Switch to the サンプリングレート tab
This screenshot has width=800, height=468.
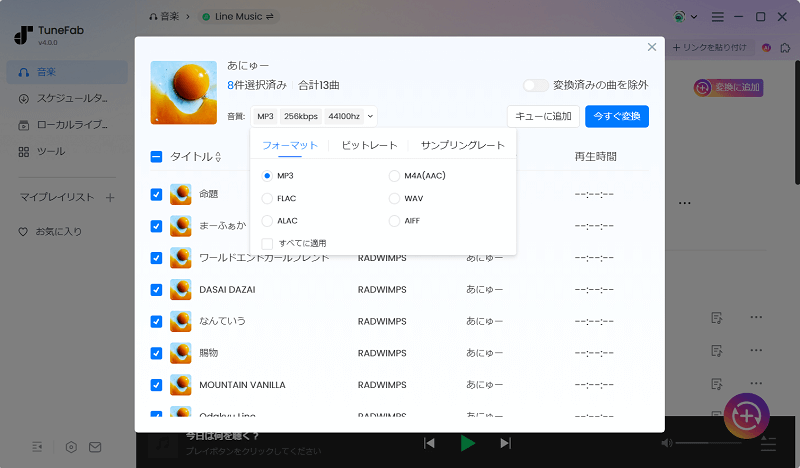pyautogui.click(x=462, y=145)
